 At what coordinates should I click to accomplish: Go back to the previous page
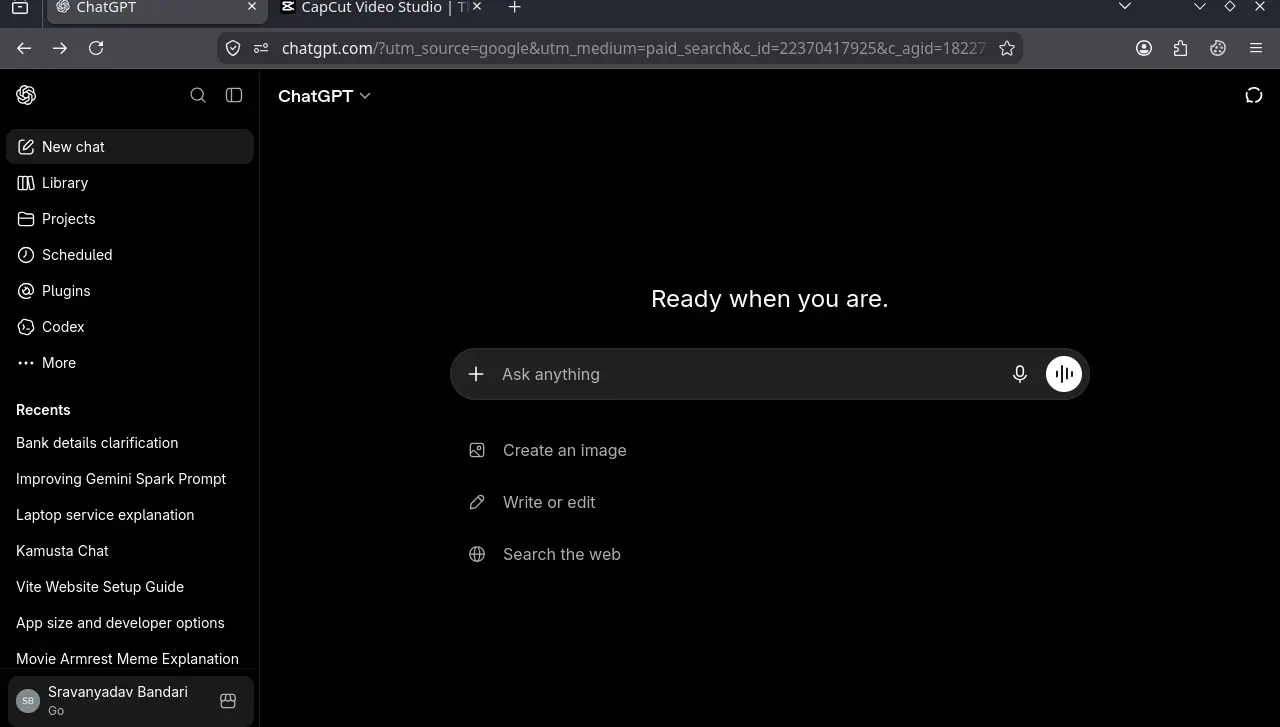click(24, 48)
